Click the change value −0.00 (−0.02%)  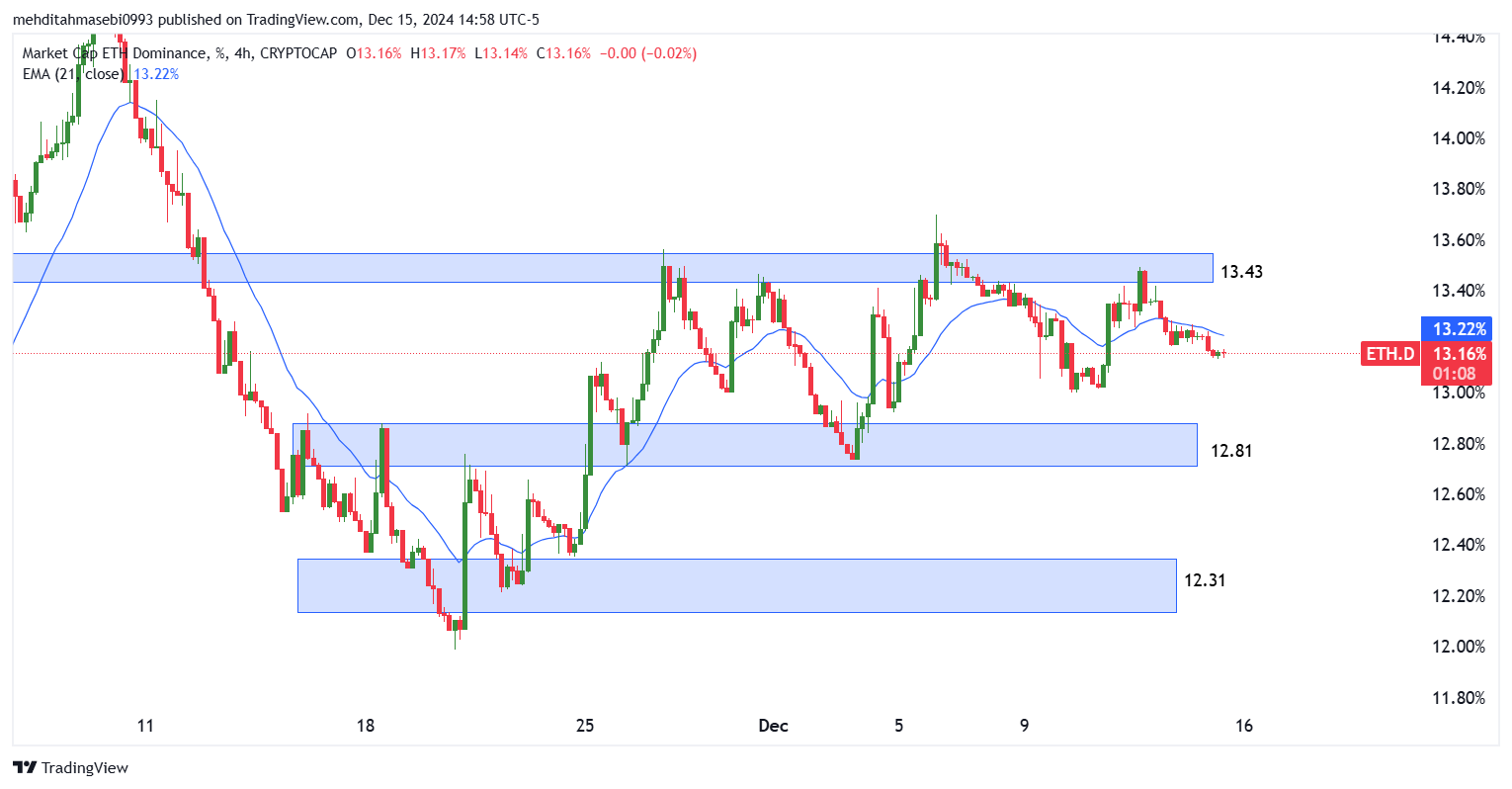(x=647, y=53)
